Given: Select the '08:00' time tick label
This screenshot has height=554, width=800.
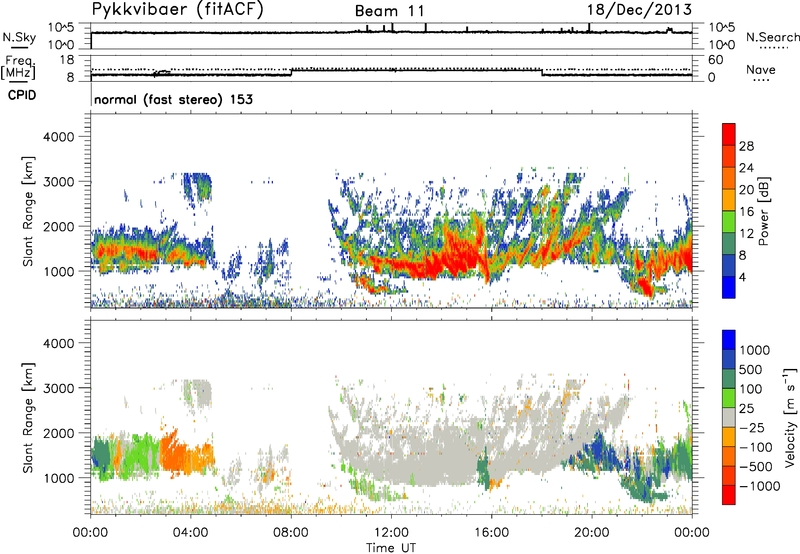Looking at the screenshot, I should pyautogui.click(x=291, y=533).
